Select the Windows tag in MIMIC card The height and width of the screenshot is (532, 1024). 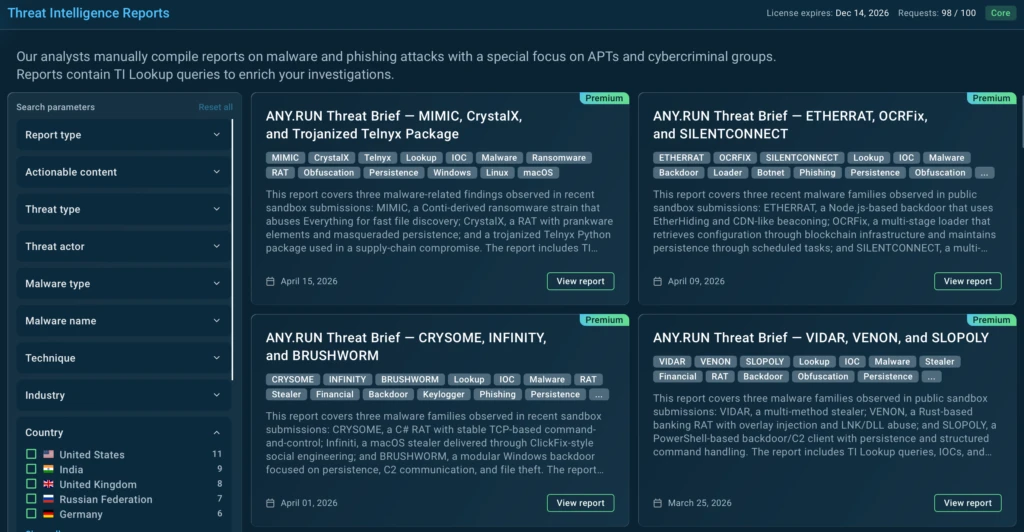[x=452, y=173]
